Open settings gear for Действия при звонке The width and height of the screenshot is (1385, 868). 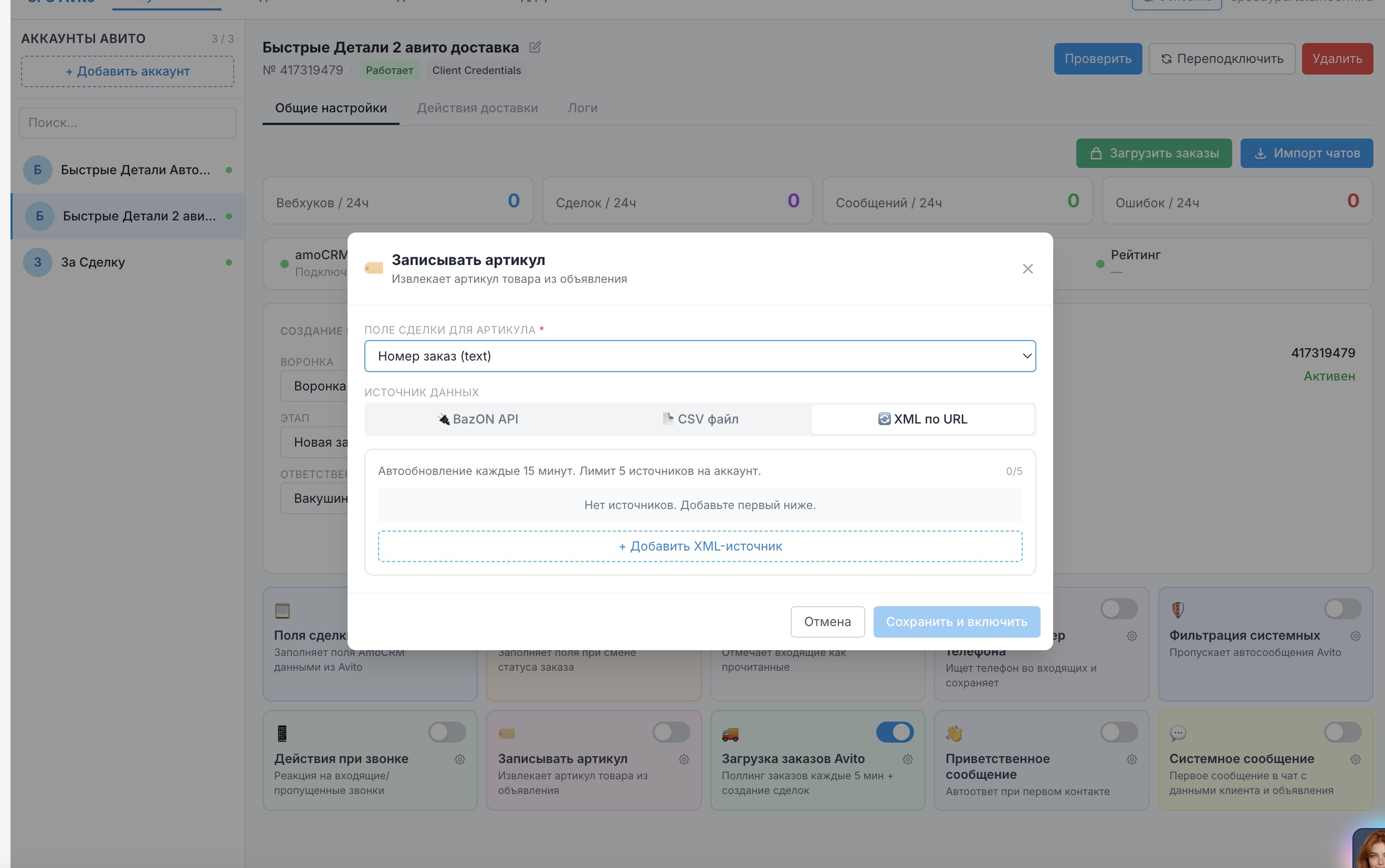click(x=459, y=759)
